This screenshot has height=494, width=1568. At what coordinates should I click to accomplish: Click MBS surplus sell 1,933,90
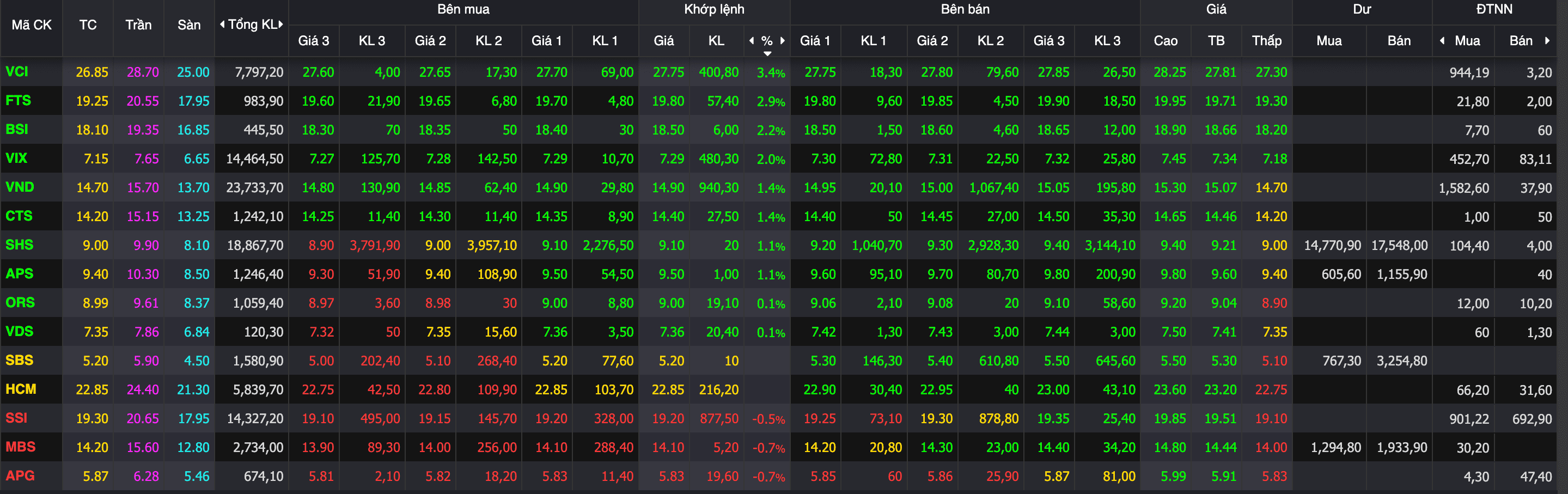click(x=1402, y=448)
